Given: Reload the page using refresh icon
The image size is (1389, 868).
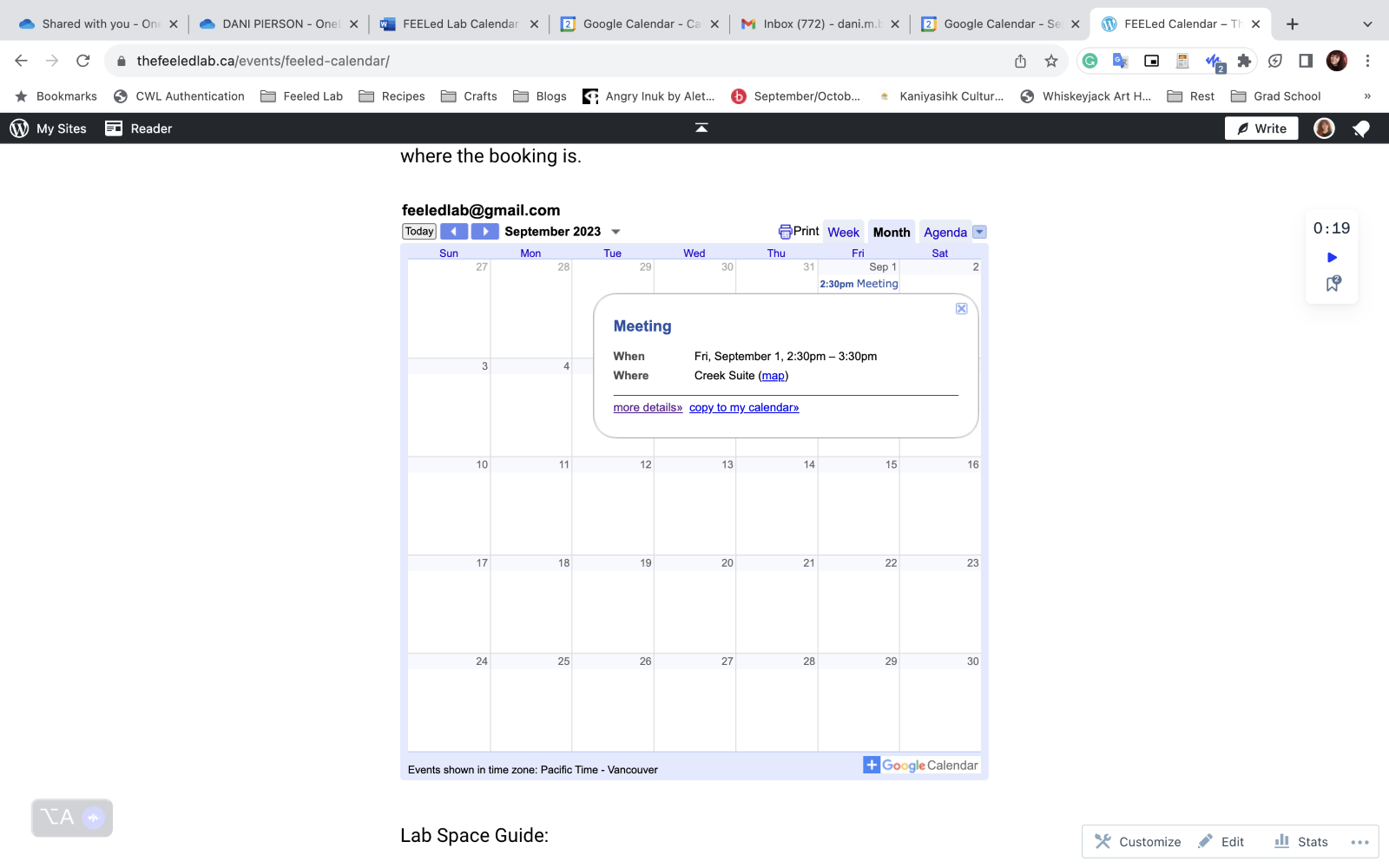Looking at the screenshot, I should [x=83, y=61].
